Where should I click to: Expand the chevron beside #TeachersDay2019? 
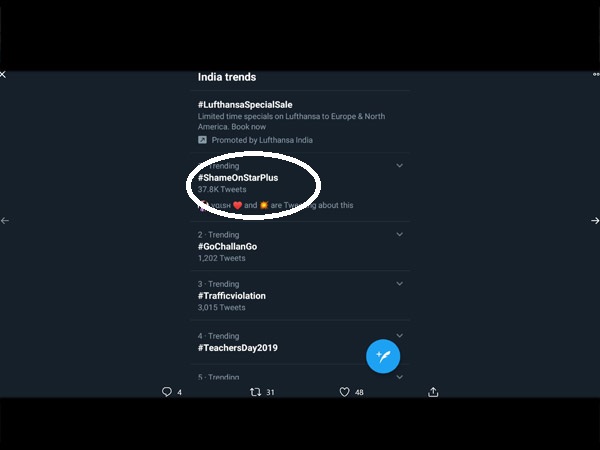(399, 336)
